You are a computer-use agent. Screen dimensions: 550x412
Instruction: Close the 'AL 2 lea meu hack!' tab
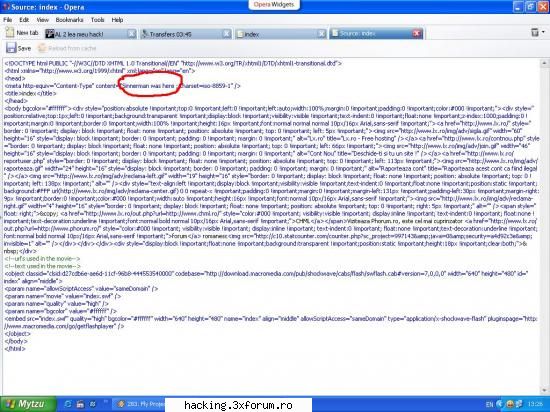tap(132, 34)
